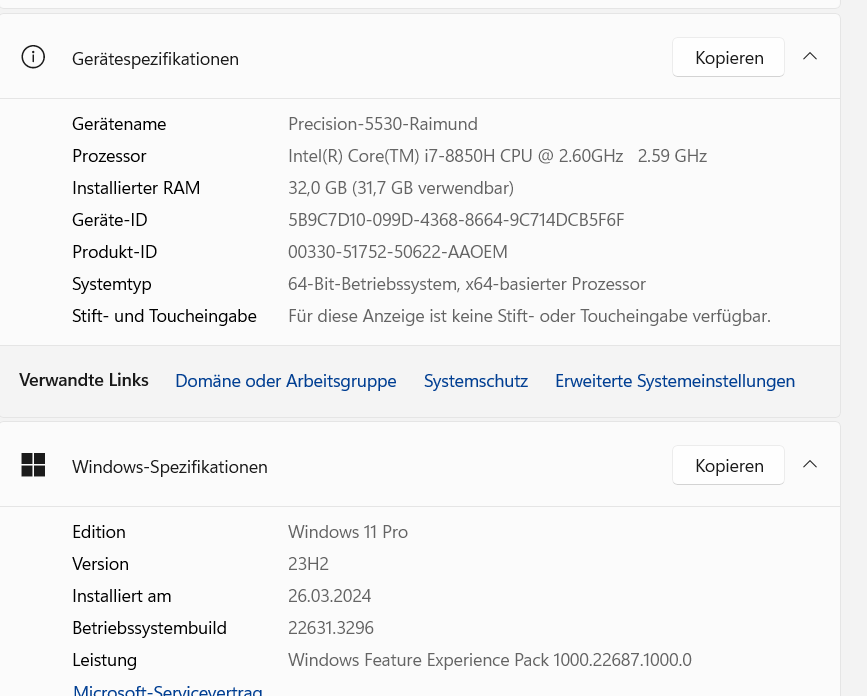
Task: Click the OS build number 22631.3296
Action: [x=330, y=628]
